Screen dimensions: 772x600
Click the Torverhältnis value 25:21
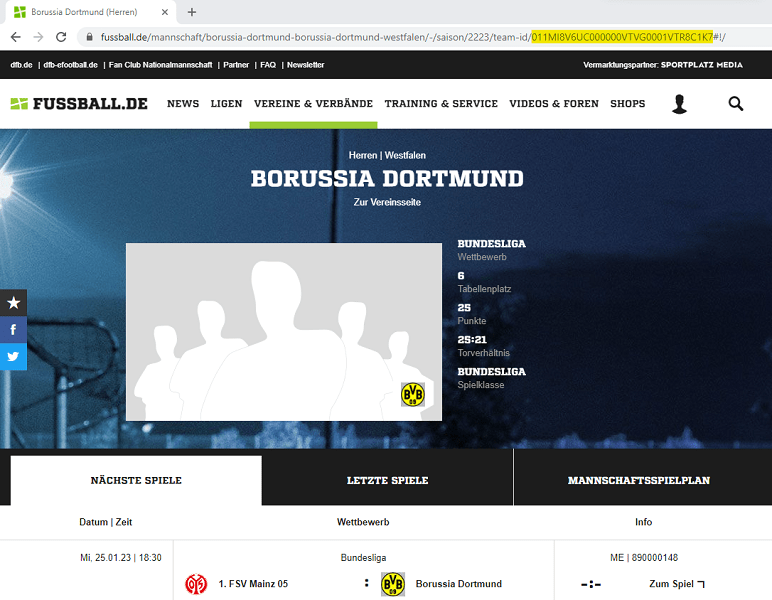[x=472, y=340]
